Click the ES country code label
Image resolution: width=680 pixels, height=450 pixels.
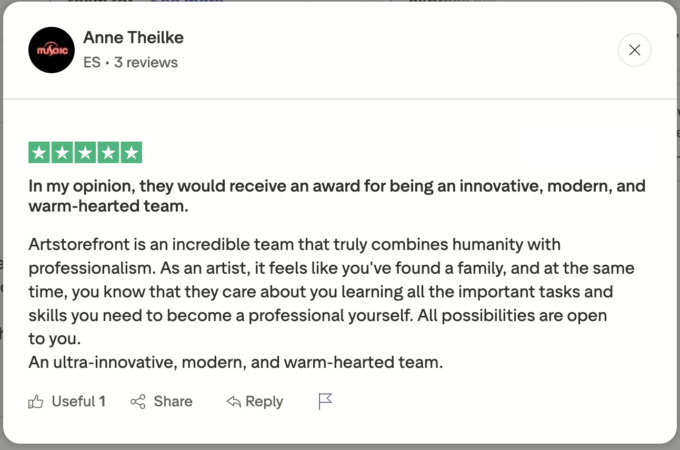click(92, 62)
